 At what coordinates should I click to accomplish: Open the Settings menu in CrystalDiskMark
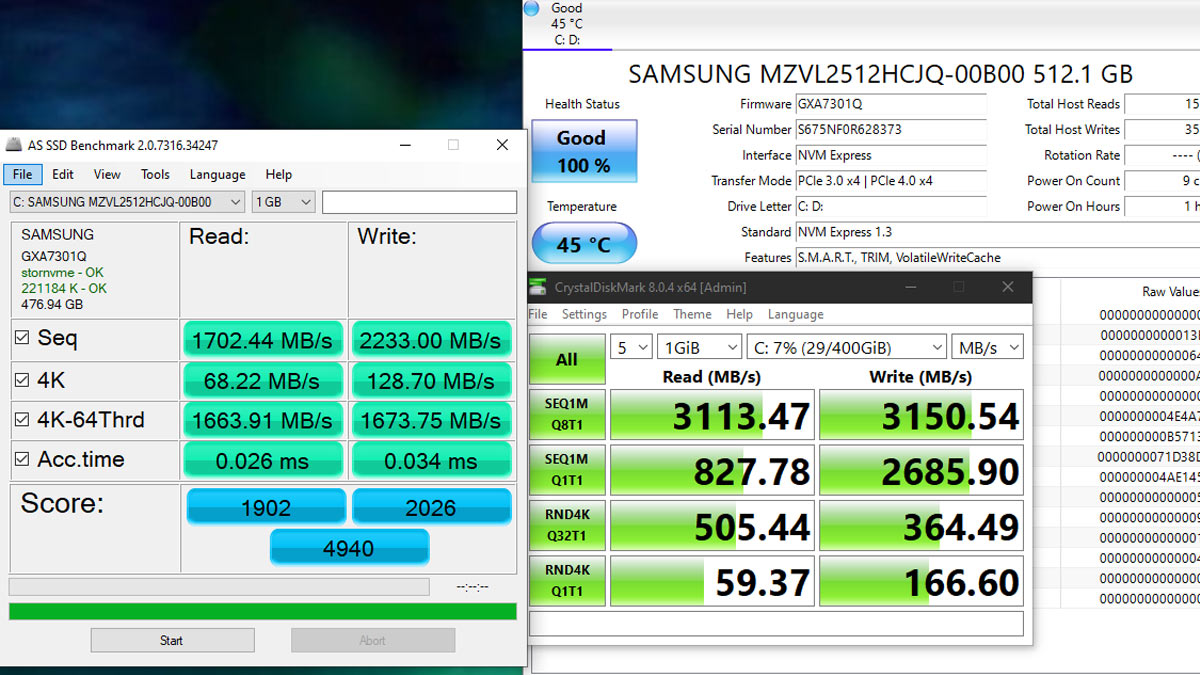pos(584,314)
